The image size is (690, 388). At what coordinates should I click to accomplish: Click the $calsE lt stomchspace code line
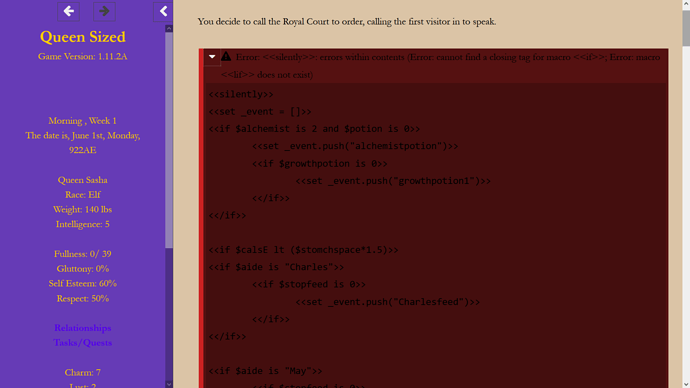pos(303,250)
